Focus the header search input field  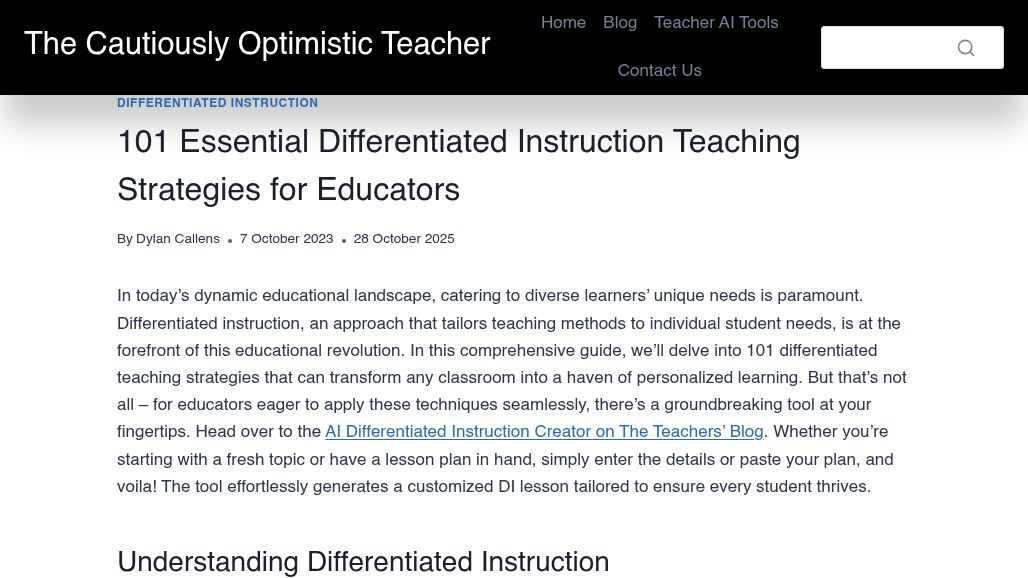click(x=912, y=47)
